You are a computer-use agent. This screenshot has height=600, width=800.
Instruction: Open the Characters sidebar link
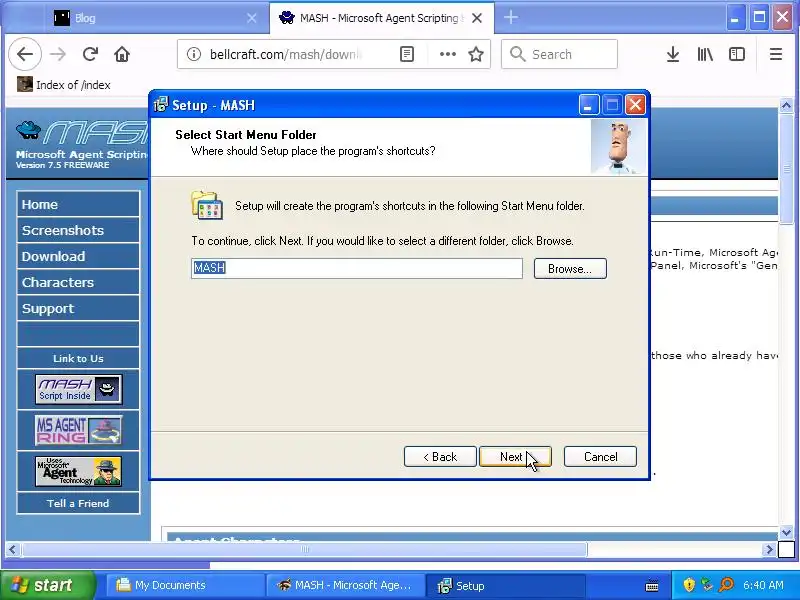[x=78, y=282]
